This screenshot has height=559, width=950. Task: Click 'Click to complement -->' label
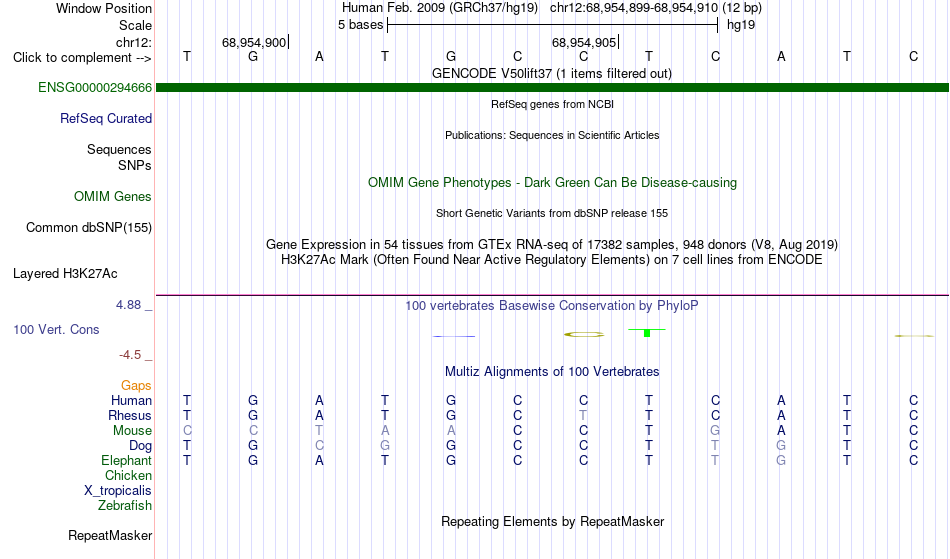[82, 58]
